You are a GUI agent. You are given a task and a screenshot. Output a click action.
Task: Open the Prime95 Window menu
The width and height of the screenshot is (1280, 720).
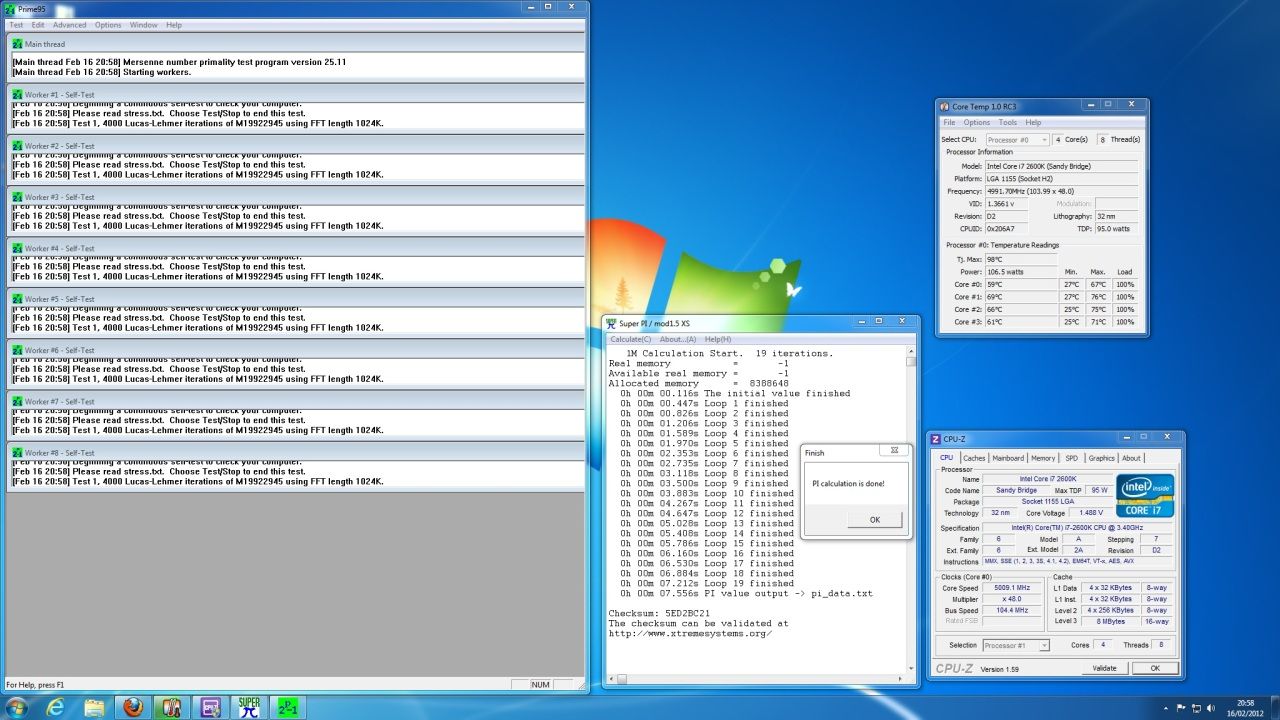click(x=144, y=24)
